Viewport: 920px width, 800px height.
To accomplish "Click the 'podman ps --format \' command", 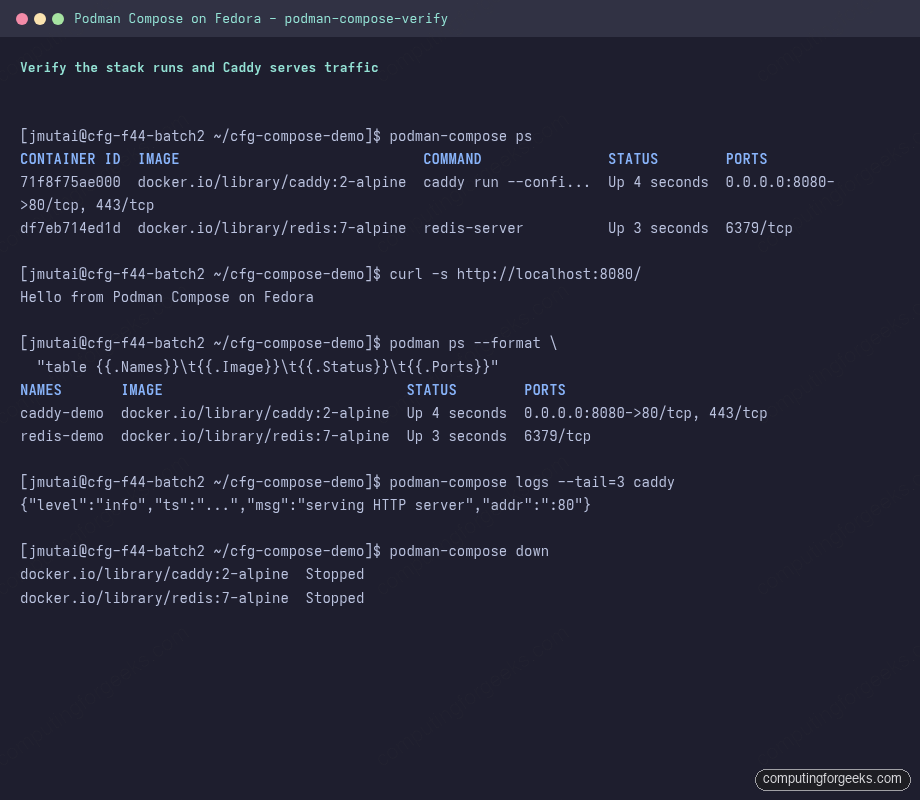I will (473, 343).
